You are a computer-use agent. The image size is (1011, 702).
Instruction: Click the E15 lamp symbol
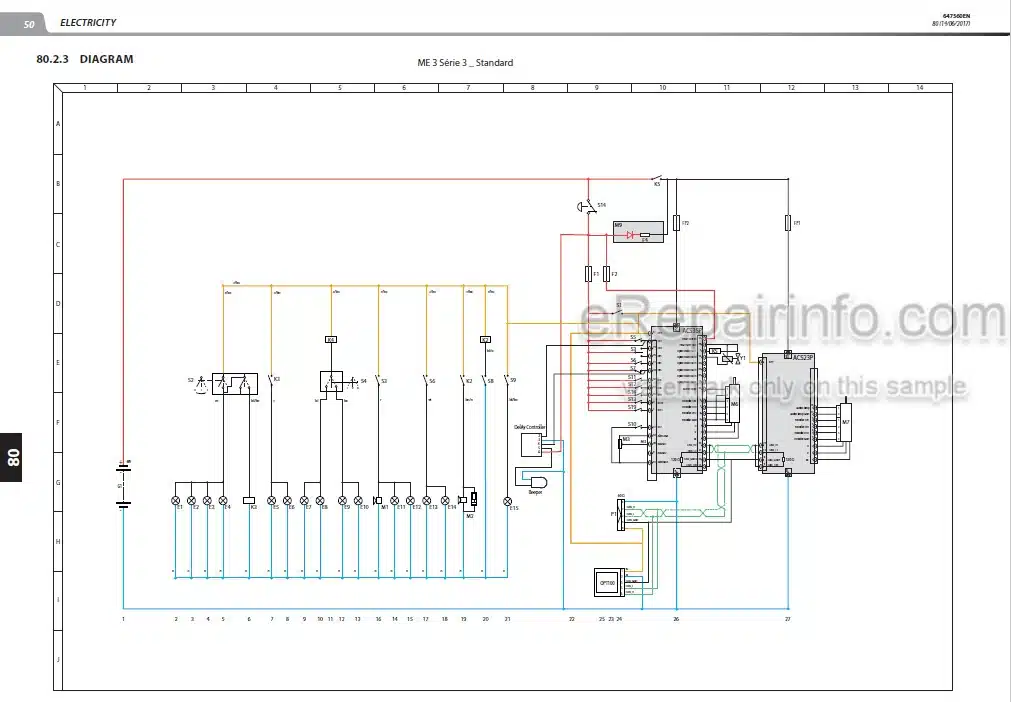507,501
